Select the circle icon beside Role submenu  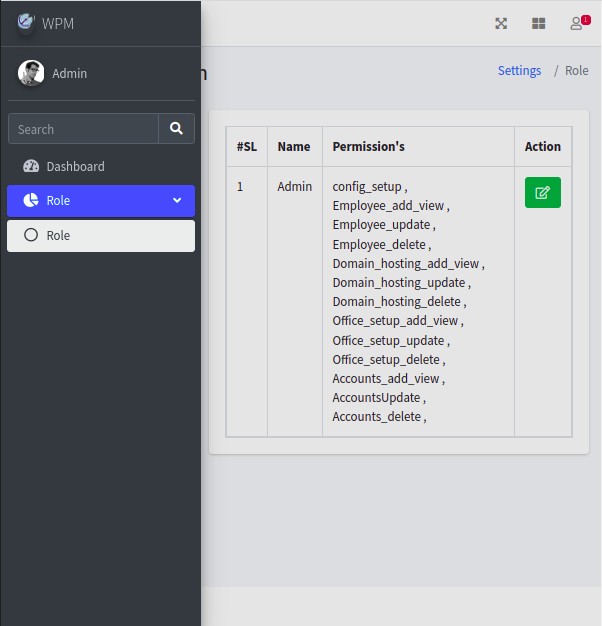click(x=30, y=236)
